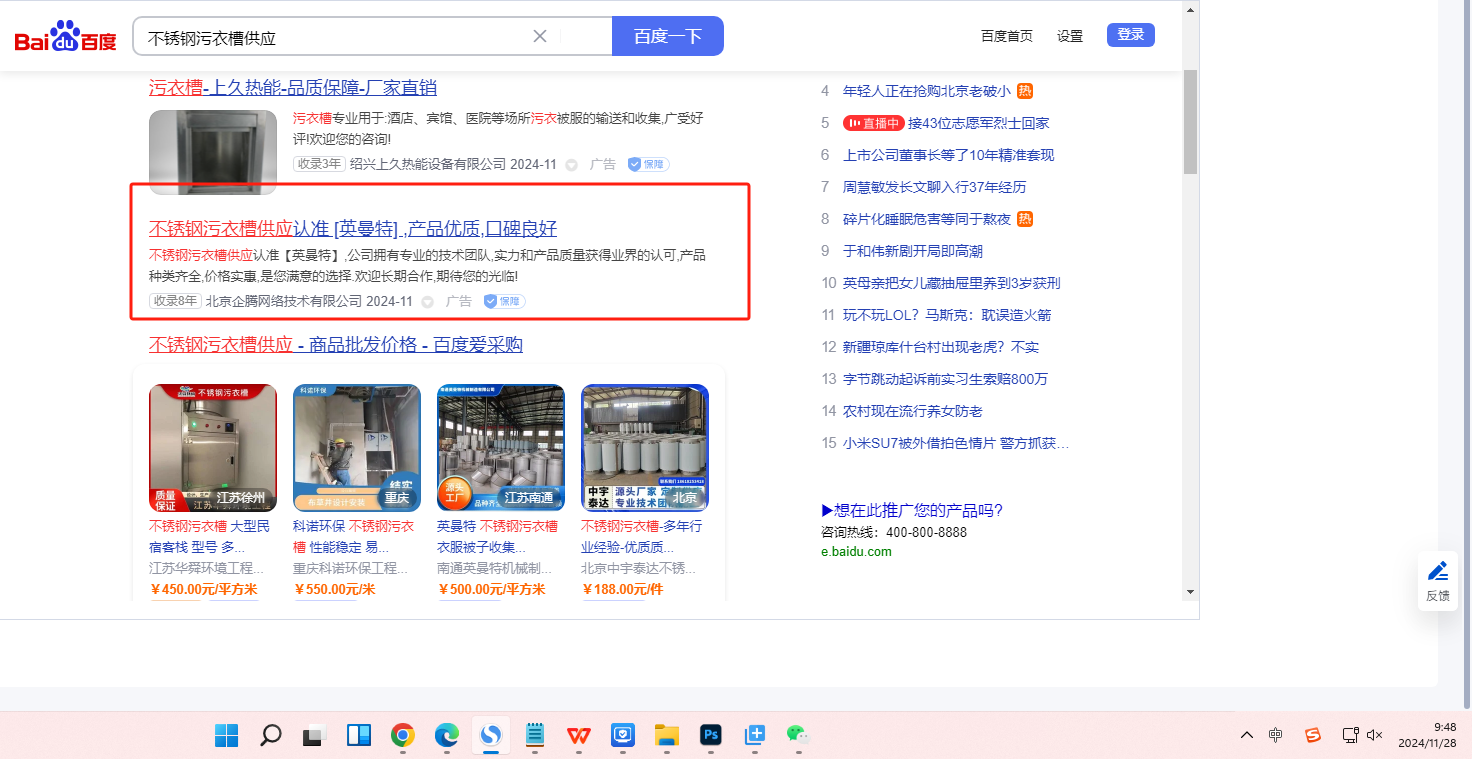Click the ￥450.00元/平方米 price text

pyautogui.click(x=203, y=589)
